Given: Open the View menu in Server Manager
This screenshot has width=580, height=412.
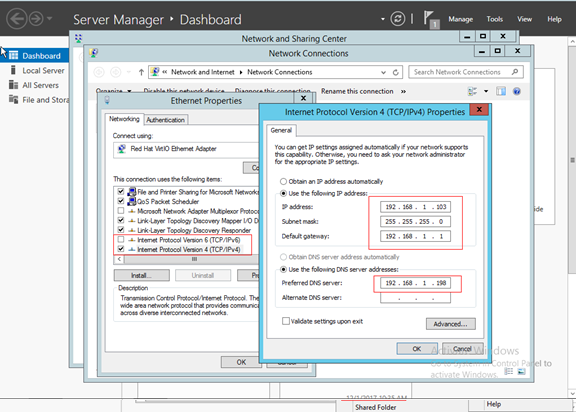Looking at the screenshot, I should 524,19.
